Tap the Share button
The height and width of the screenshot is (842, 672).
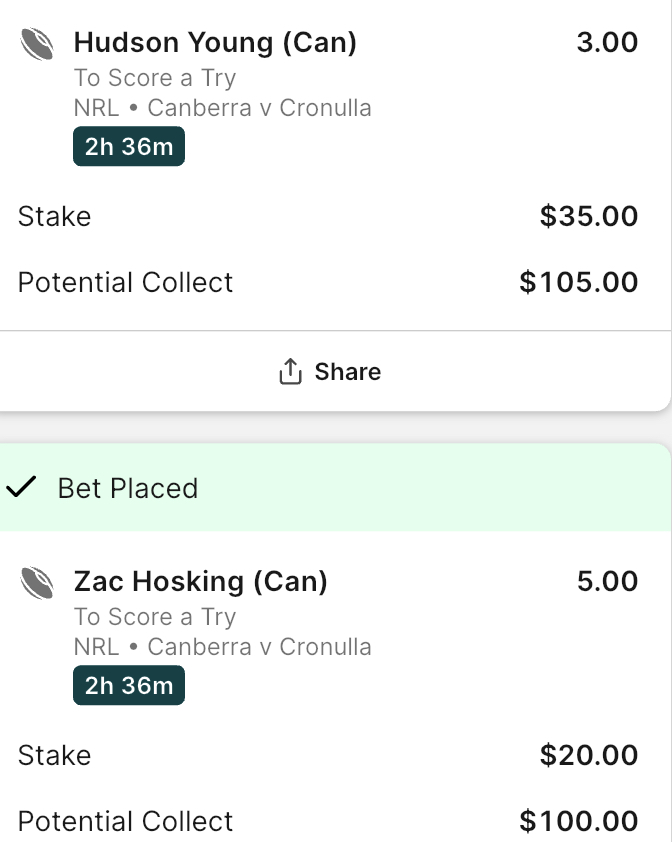coord(330,372)
